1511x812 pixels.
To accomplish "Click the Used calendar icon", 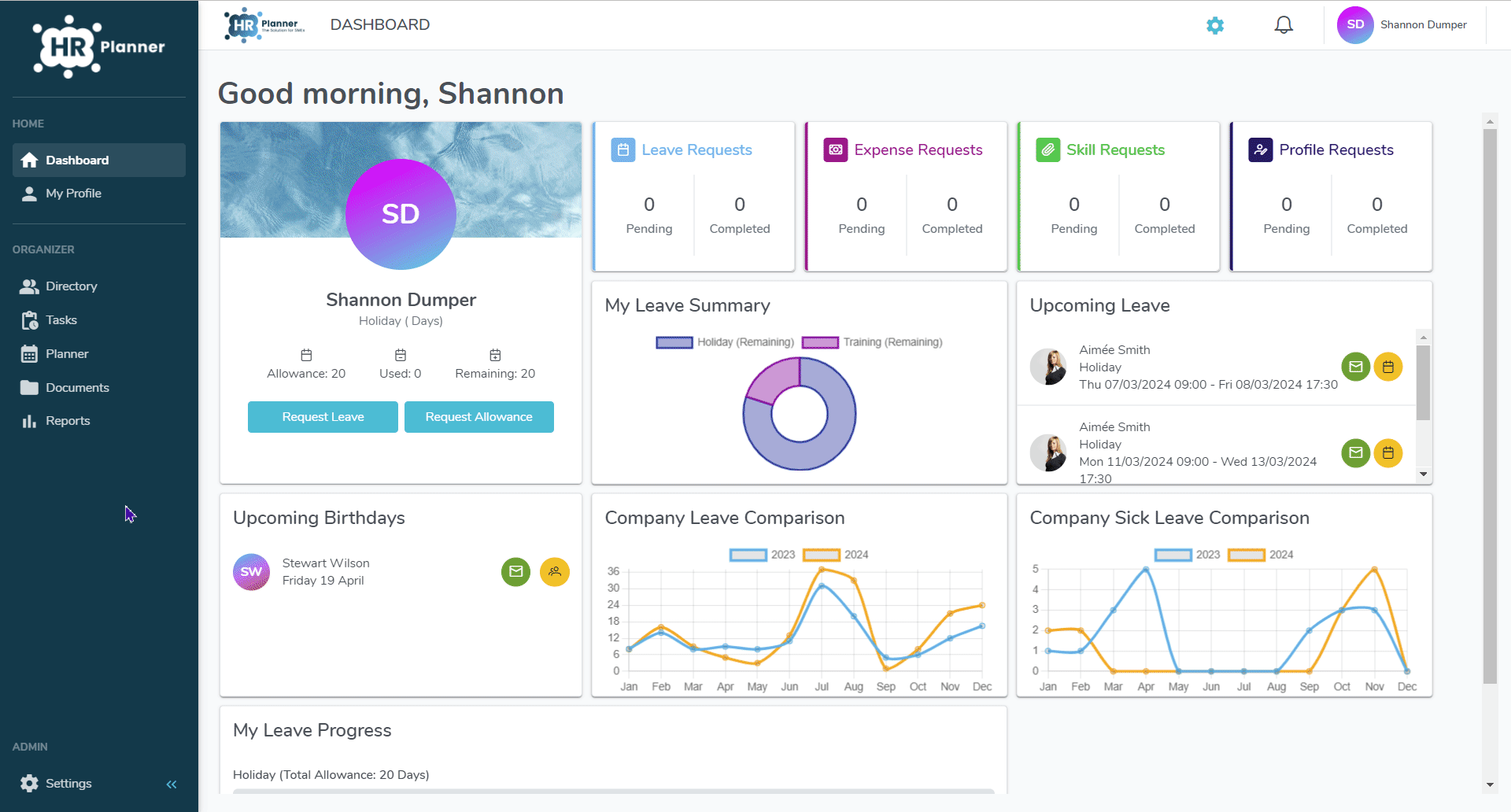I will tap(401, 355).
